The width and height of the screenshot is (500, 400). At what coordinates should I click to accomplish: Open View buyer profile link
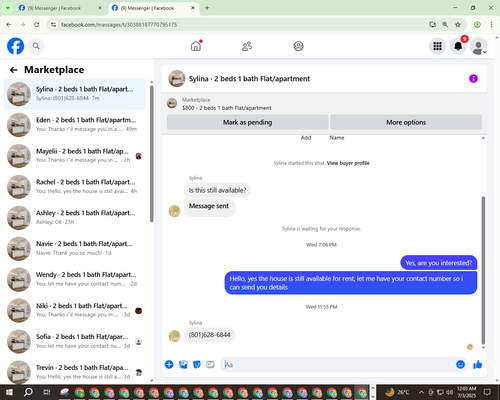tap(348, 163)
